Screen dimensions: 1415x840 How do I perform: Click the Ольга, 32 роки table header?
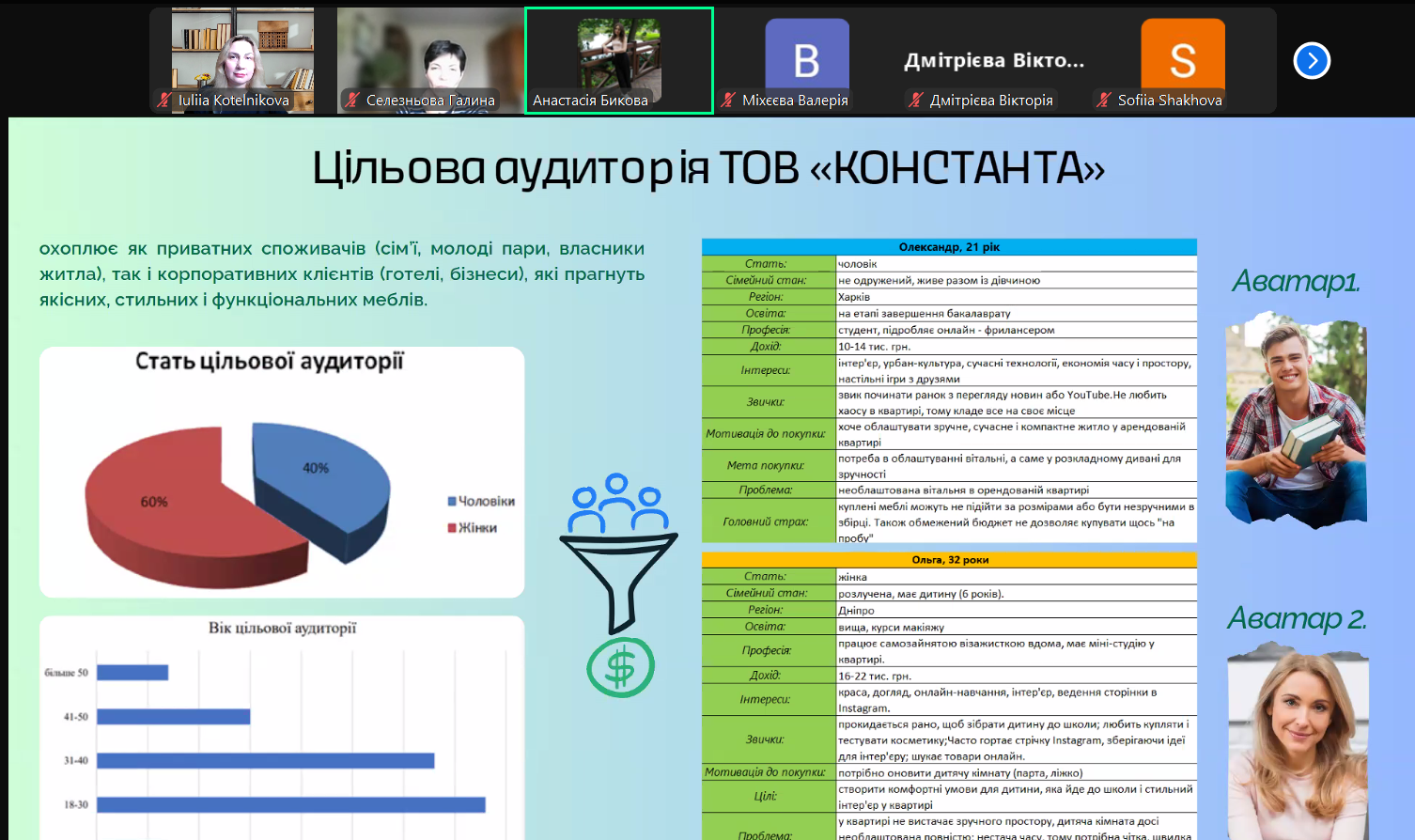point(949,560)
